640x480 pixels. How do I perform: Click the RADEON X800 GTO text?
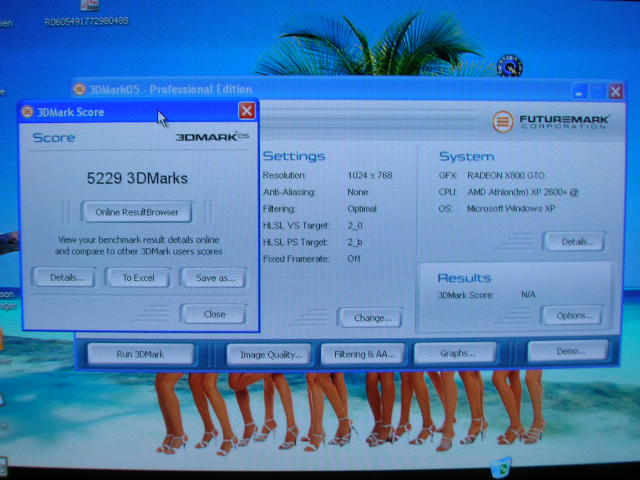506,176
